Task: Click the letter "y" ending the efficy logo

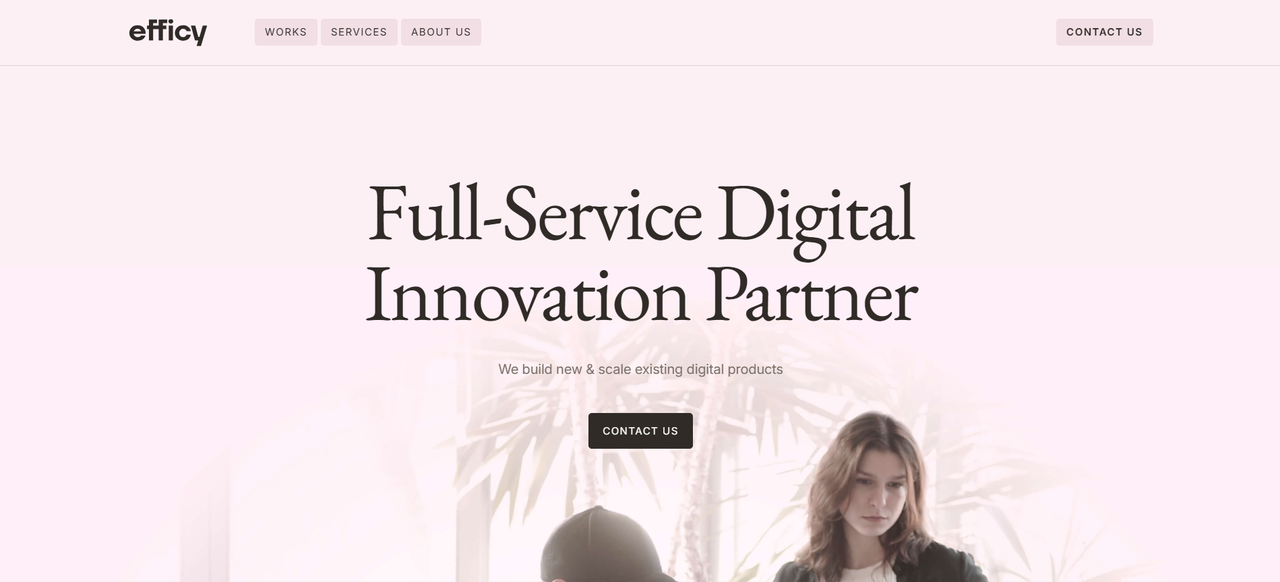Action: click(199, 36)
